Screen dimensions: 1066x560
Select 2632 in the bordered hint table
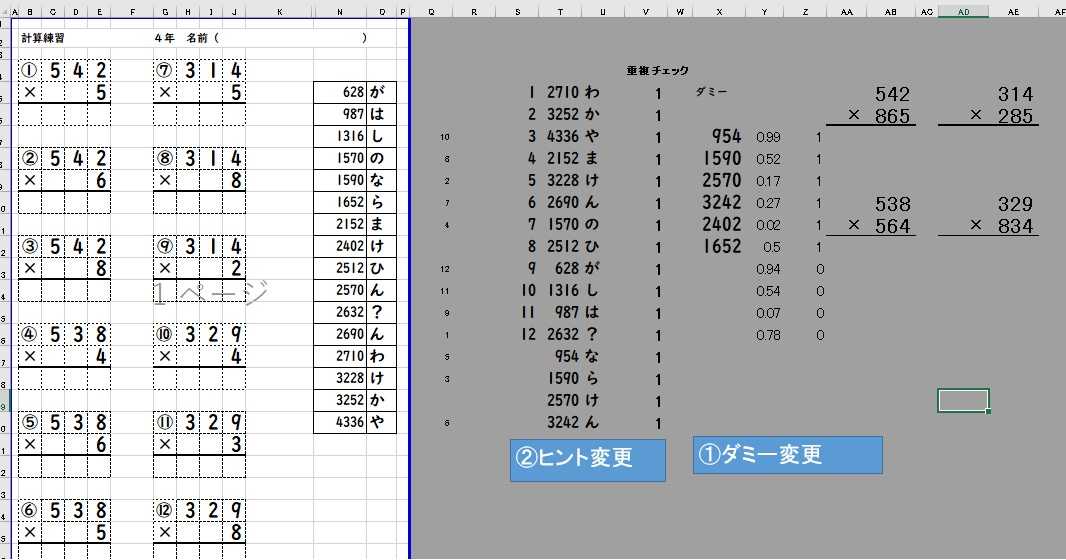(340, 312)
